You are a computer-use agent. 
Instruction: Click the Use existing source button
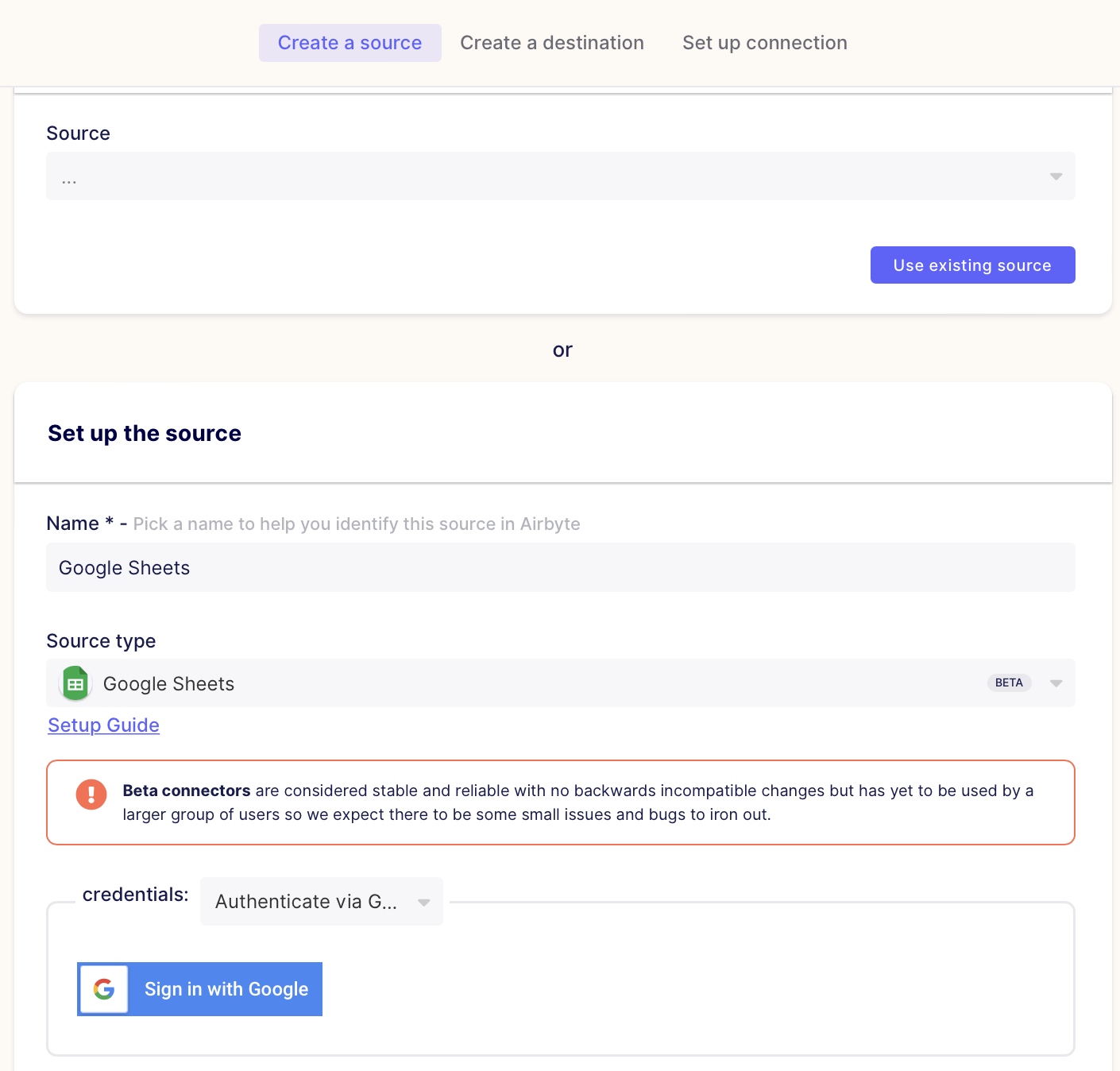972,265
